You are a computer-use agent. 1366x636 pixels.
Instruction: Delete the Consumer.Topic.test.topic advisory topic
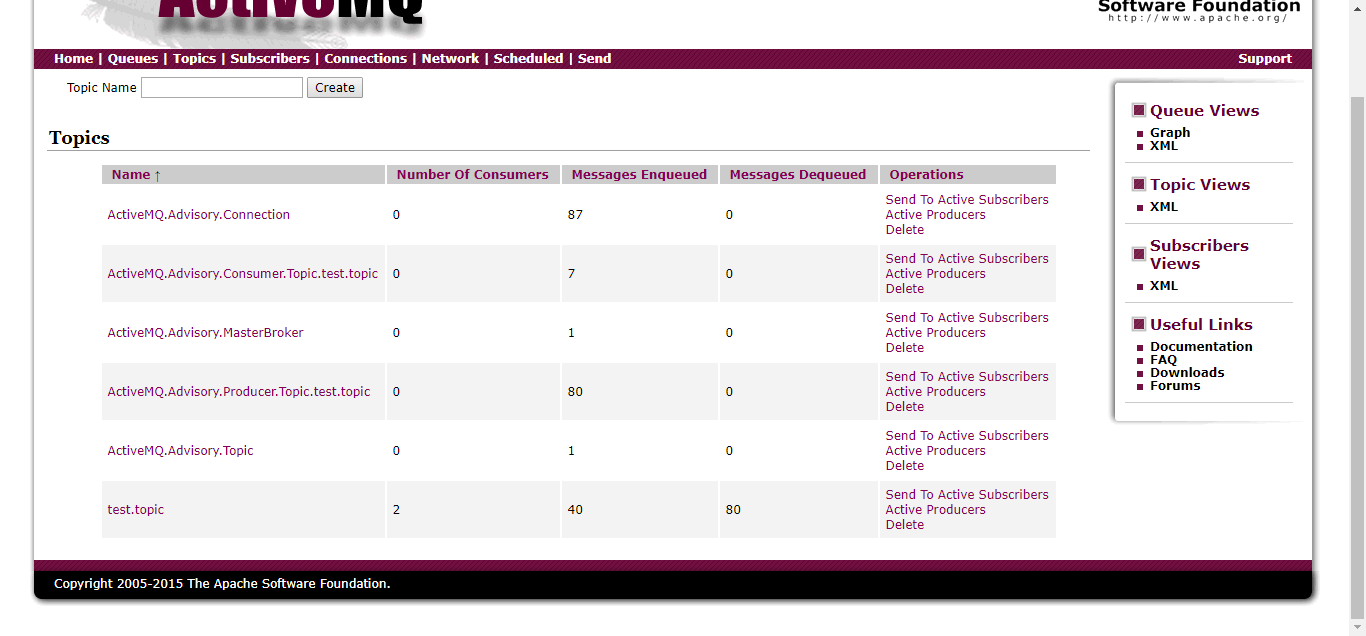(905, 289)
